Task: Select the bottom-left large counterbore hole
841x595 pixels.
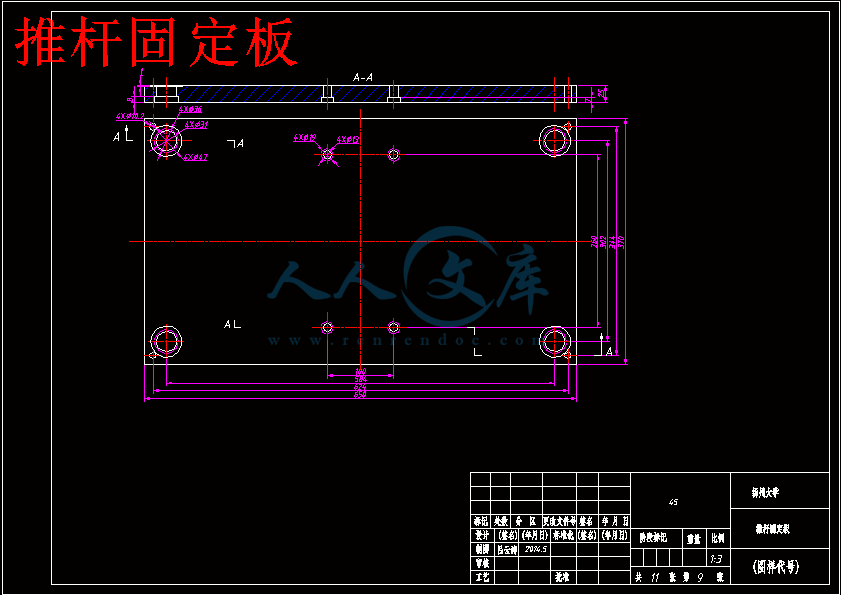Action: coord(166,341)
